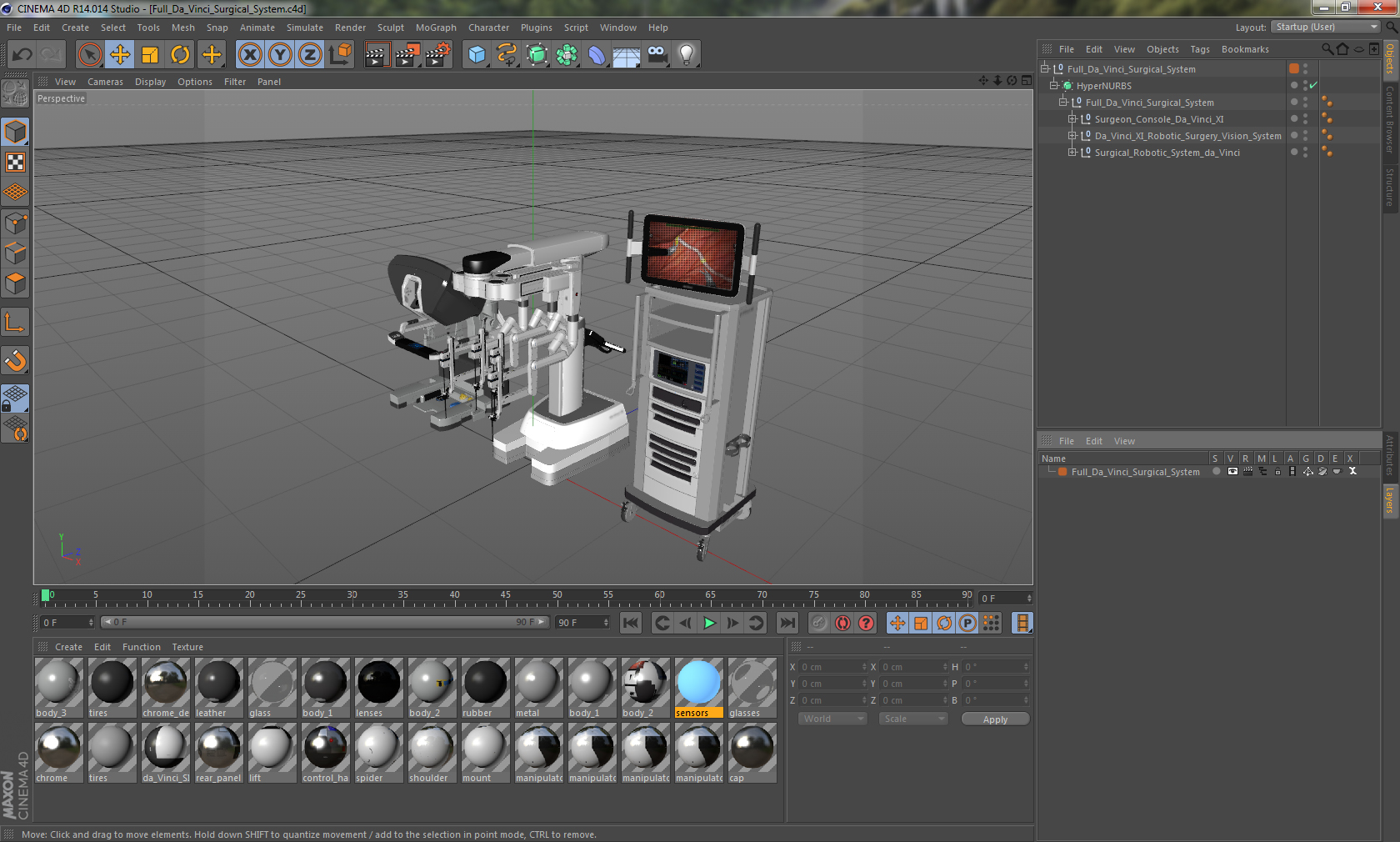Screen dimensions: 1400x842
Task: Open Object Manager Tags menu
Action: tap(1199, 49)
